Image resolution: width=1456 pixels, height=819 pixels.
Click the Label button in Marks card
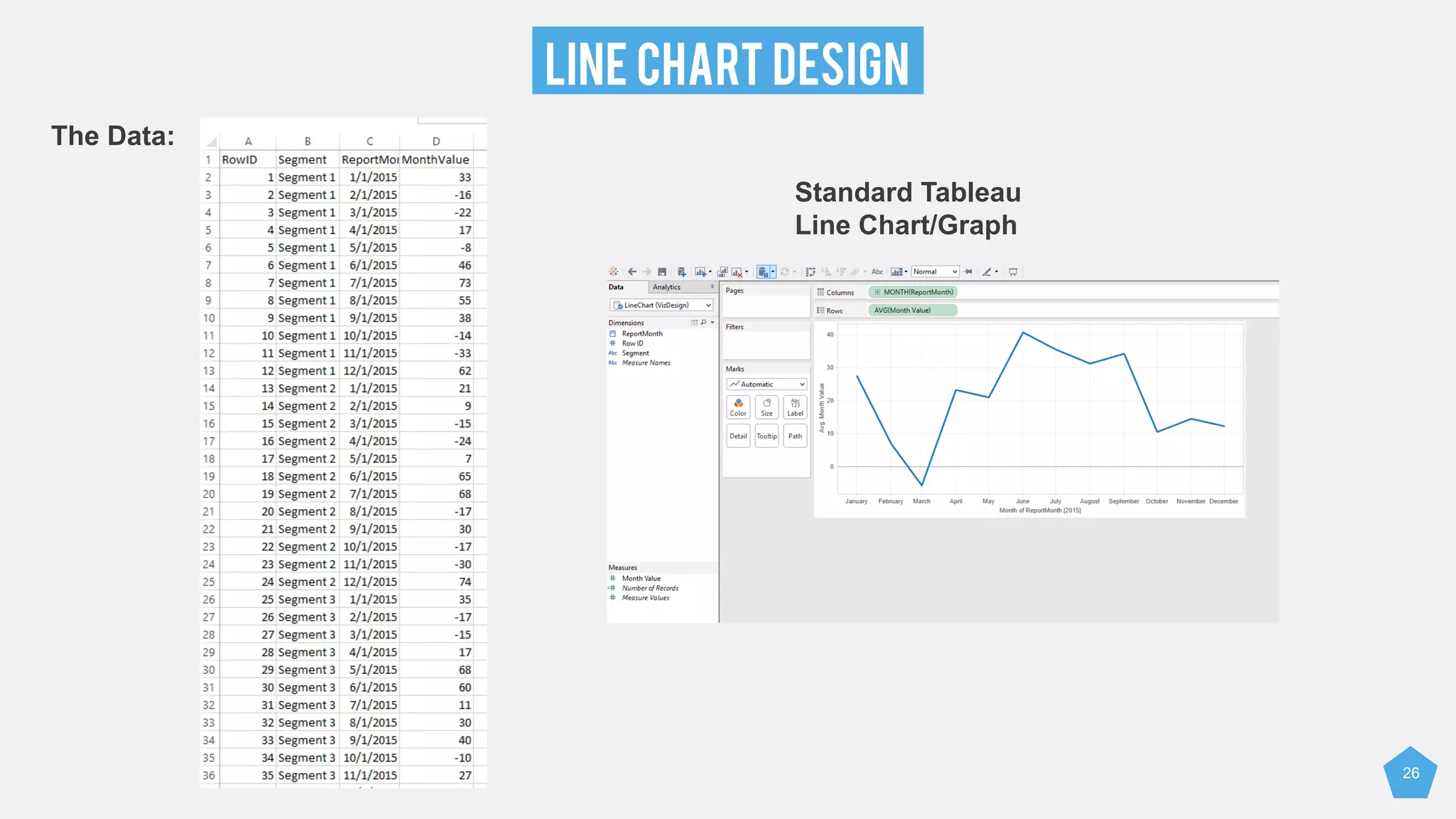[x=795, y=407]
